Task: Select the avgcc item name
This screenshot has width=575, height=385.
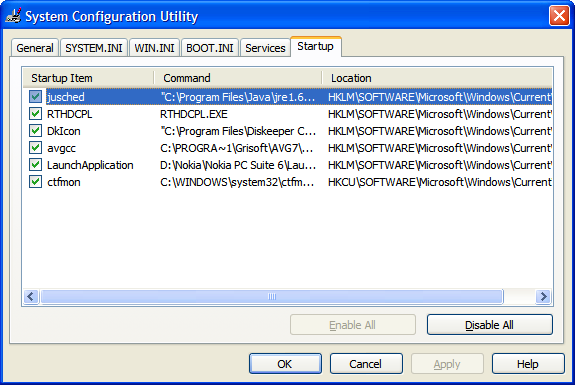Action: coord(62,148)
